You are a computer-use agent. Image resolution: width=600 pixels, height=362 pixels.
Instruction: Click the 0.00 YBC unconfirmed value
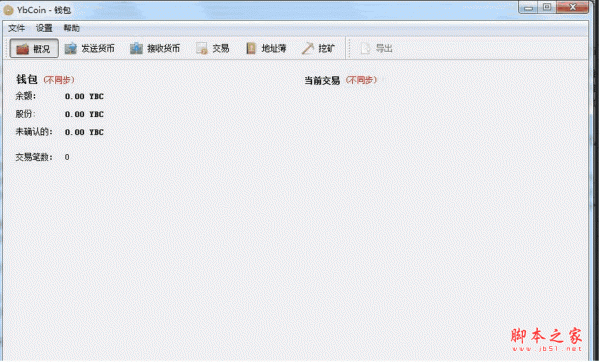click(x=84, y=132)
